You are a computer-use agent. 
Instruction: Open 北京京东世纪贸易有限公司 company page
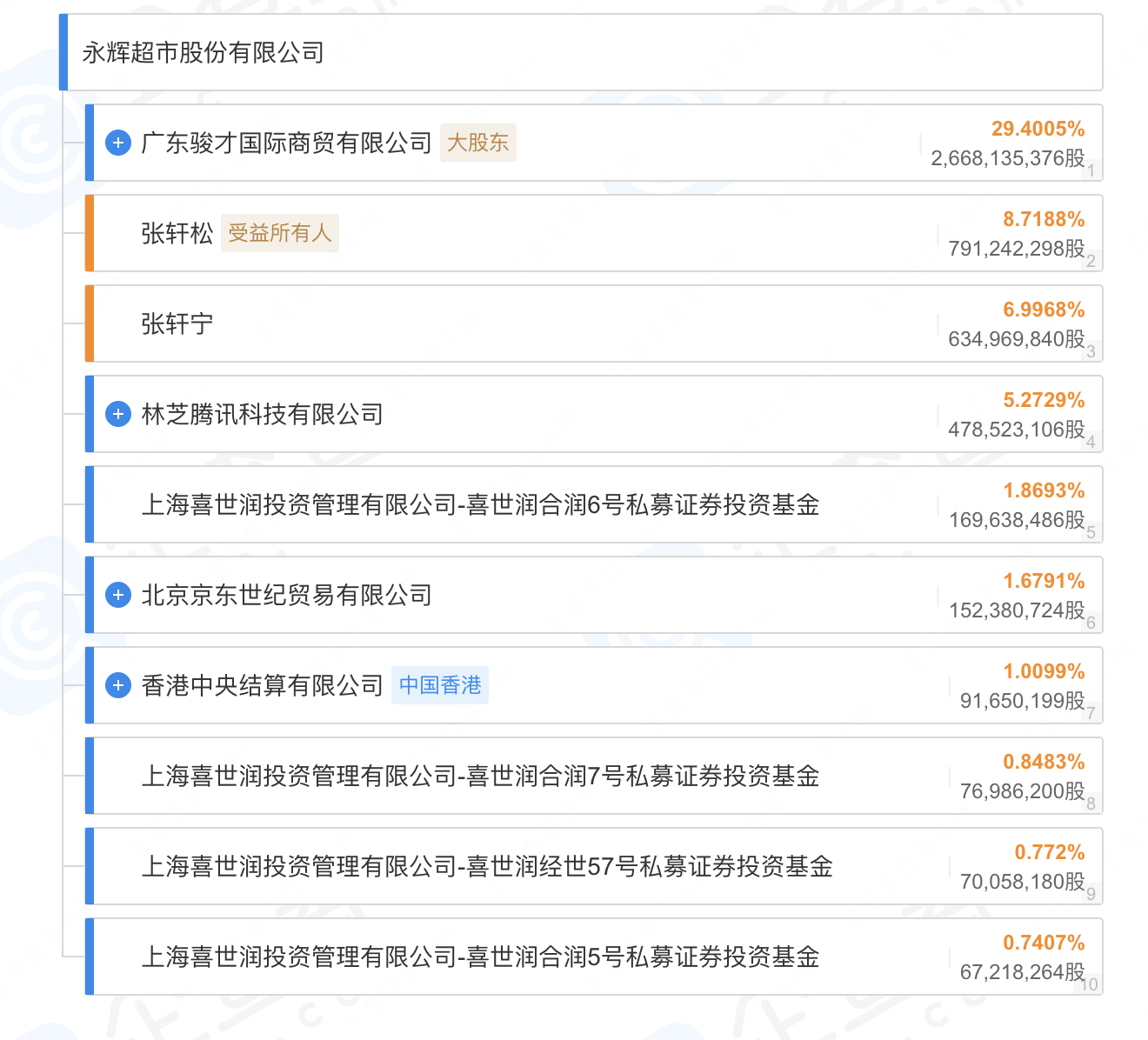click(x=286, y=595)
